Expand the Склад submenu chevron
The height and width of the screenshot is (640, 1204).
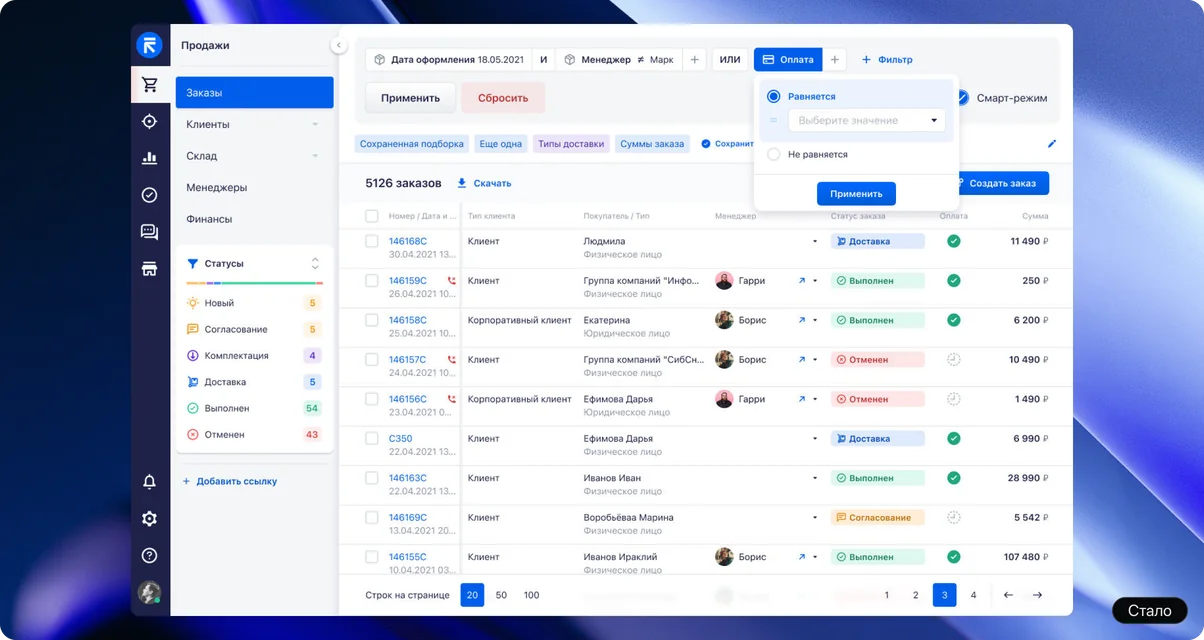tap(315, 156)
